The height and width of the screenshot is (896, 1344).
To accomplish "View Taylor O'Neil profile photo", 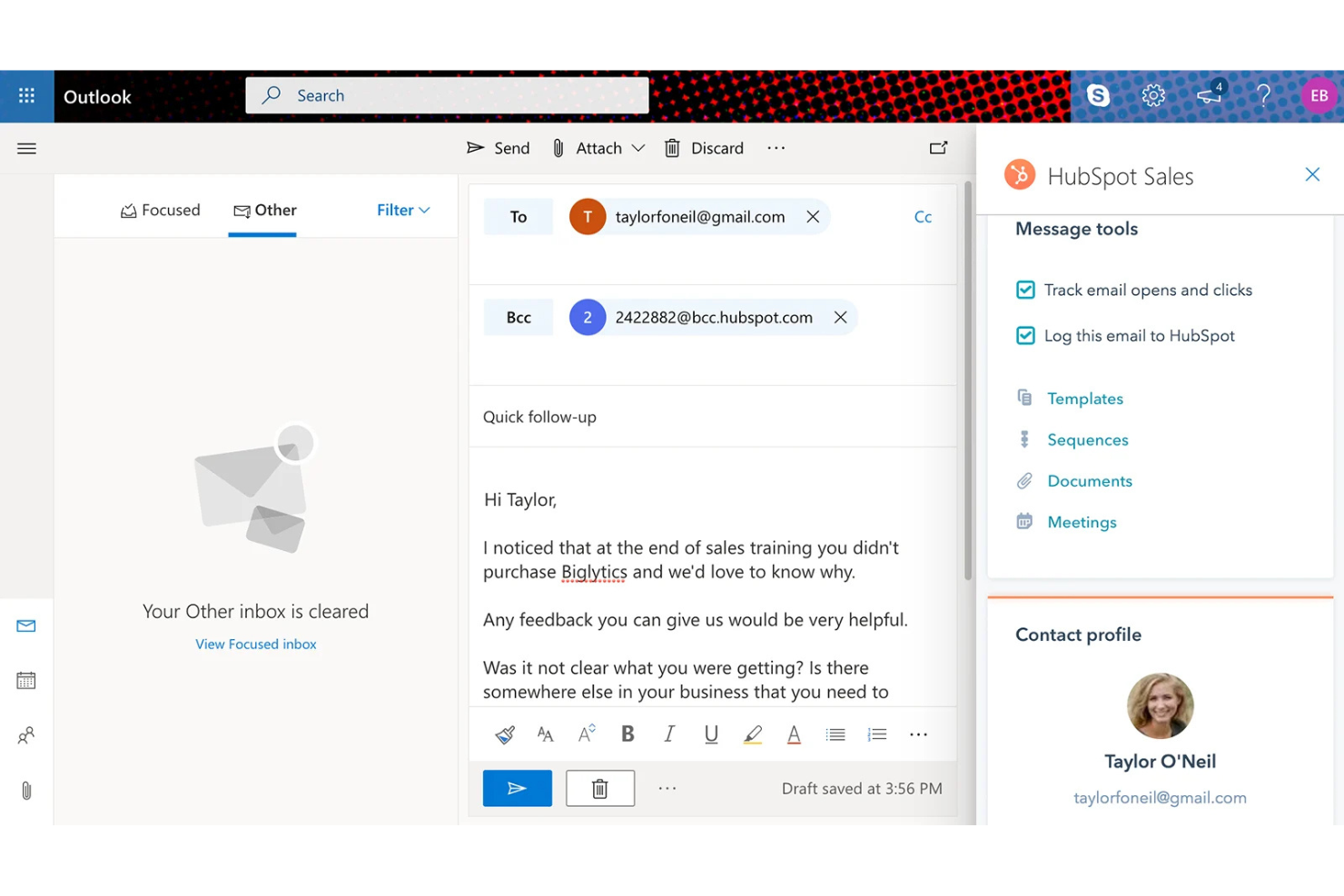I will tap(1160, 705).
